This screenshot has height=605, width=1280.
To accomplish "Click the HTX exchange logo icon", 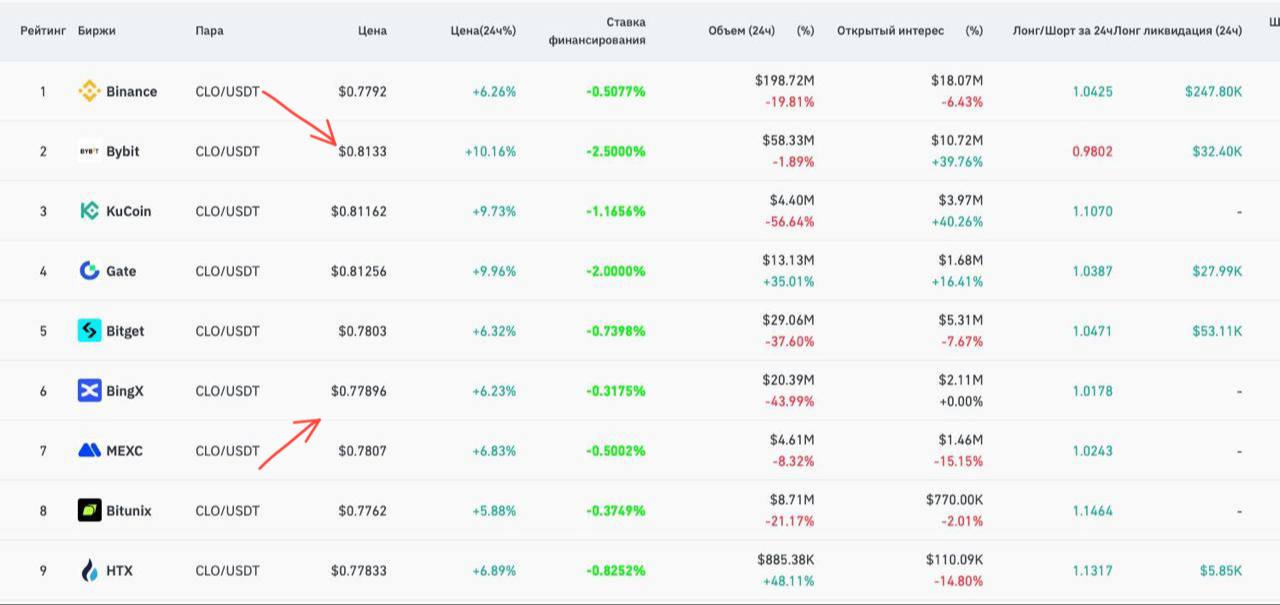I will (89, 571).
